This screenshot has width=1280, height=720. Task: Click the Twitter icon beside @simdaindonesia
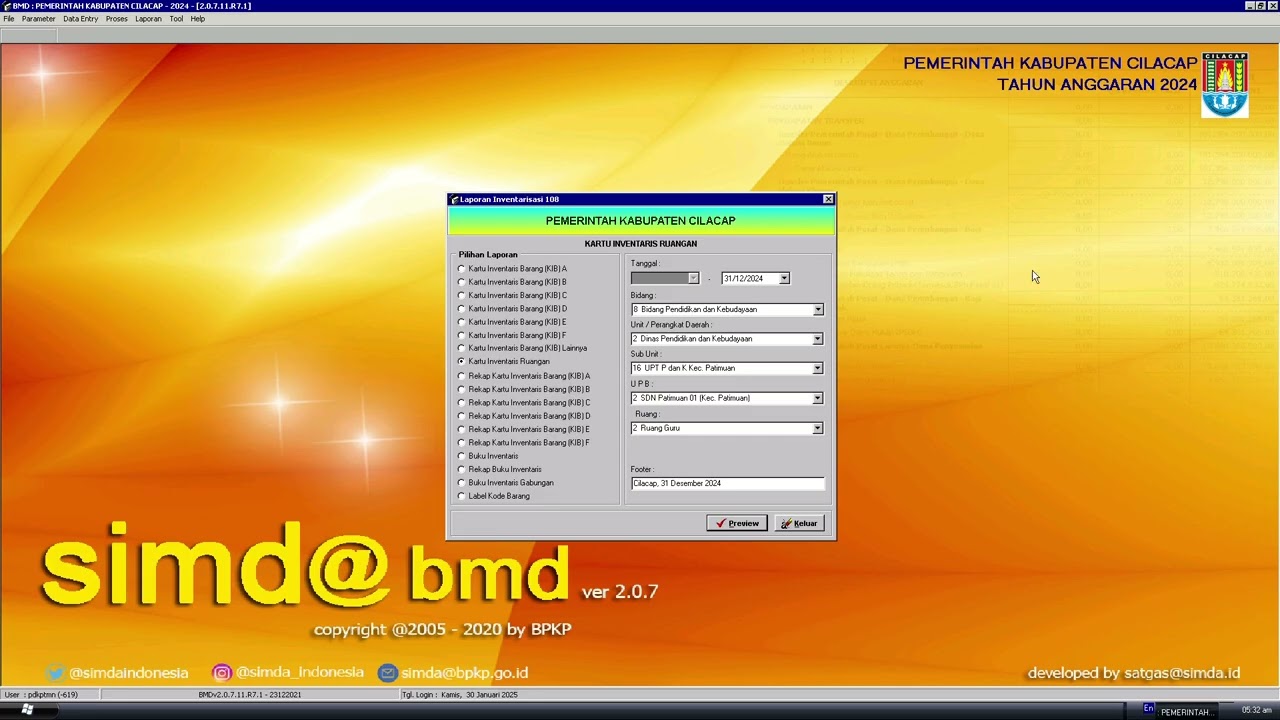pyautogui.click(x=55, y=673)
